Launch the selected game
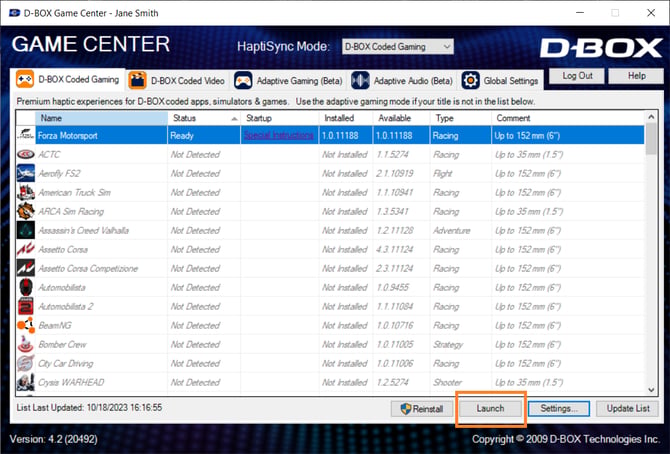The height and width of the screenshot is (454, 670). pyautogui.click(x=490, y=409)
